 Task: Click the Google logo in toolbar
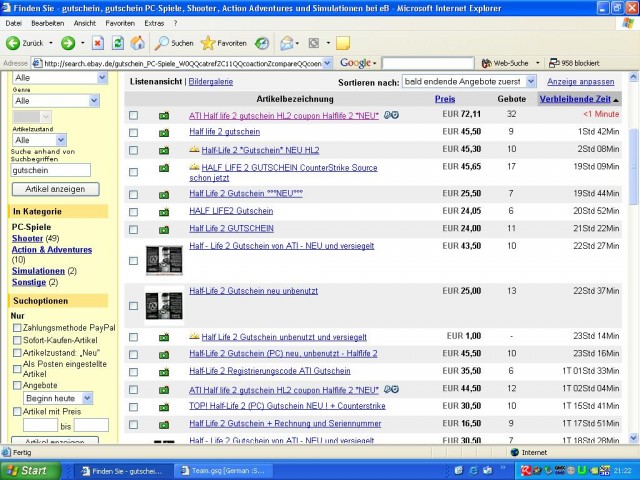tap(355, 63)
